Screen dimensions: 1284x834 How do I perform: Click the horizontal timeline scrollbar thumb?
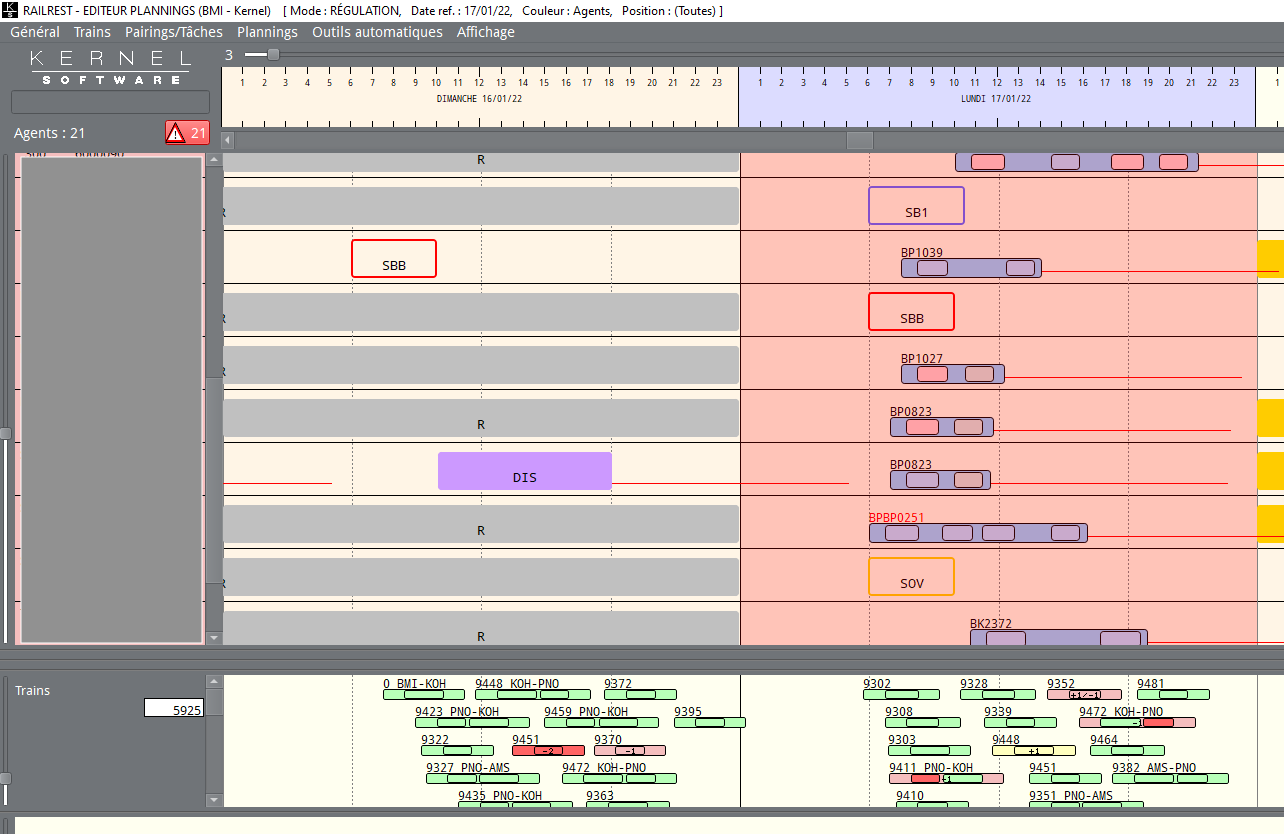coord(859,140)
